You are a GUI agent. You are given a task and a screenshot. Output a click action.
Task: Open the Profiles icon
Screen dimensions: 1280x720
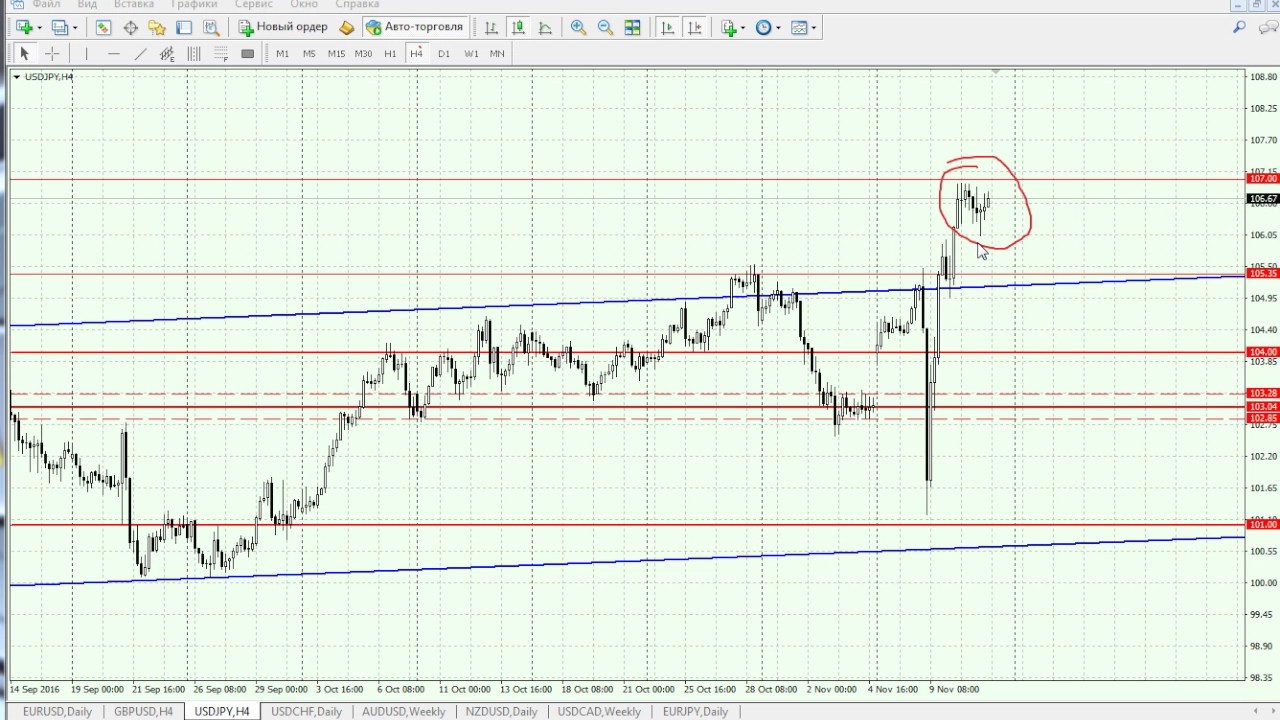point(60,28)
